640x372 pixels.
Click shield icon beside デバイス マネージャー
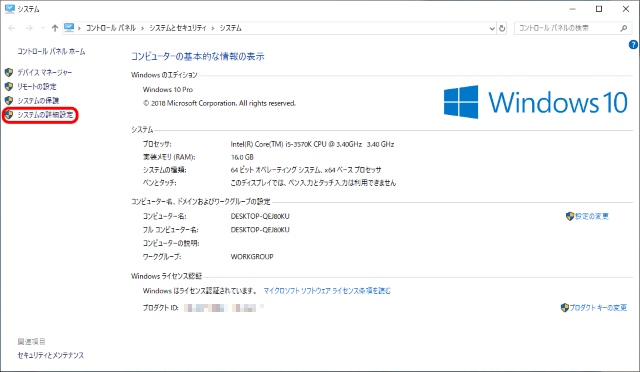tap(9, 73)
